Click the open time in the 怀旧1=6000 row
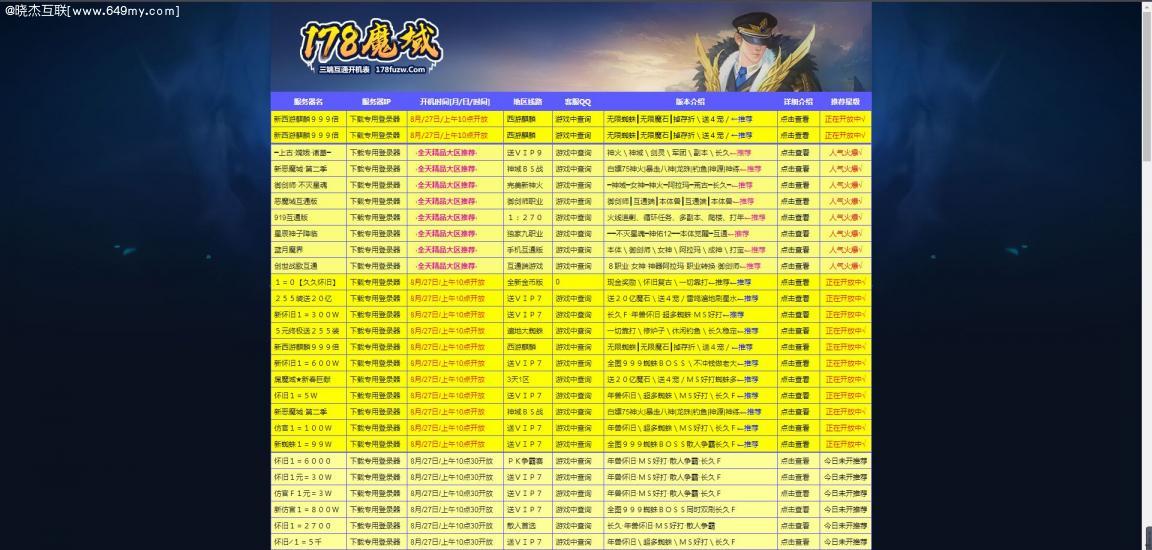 click(x=451, y=461)
